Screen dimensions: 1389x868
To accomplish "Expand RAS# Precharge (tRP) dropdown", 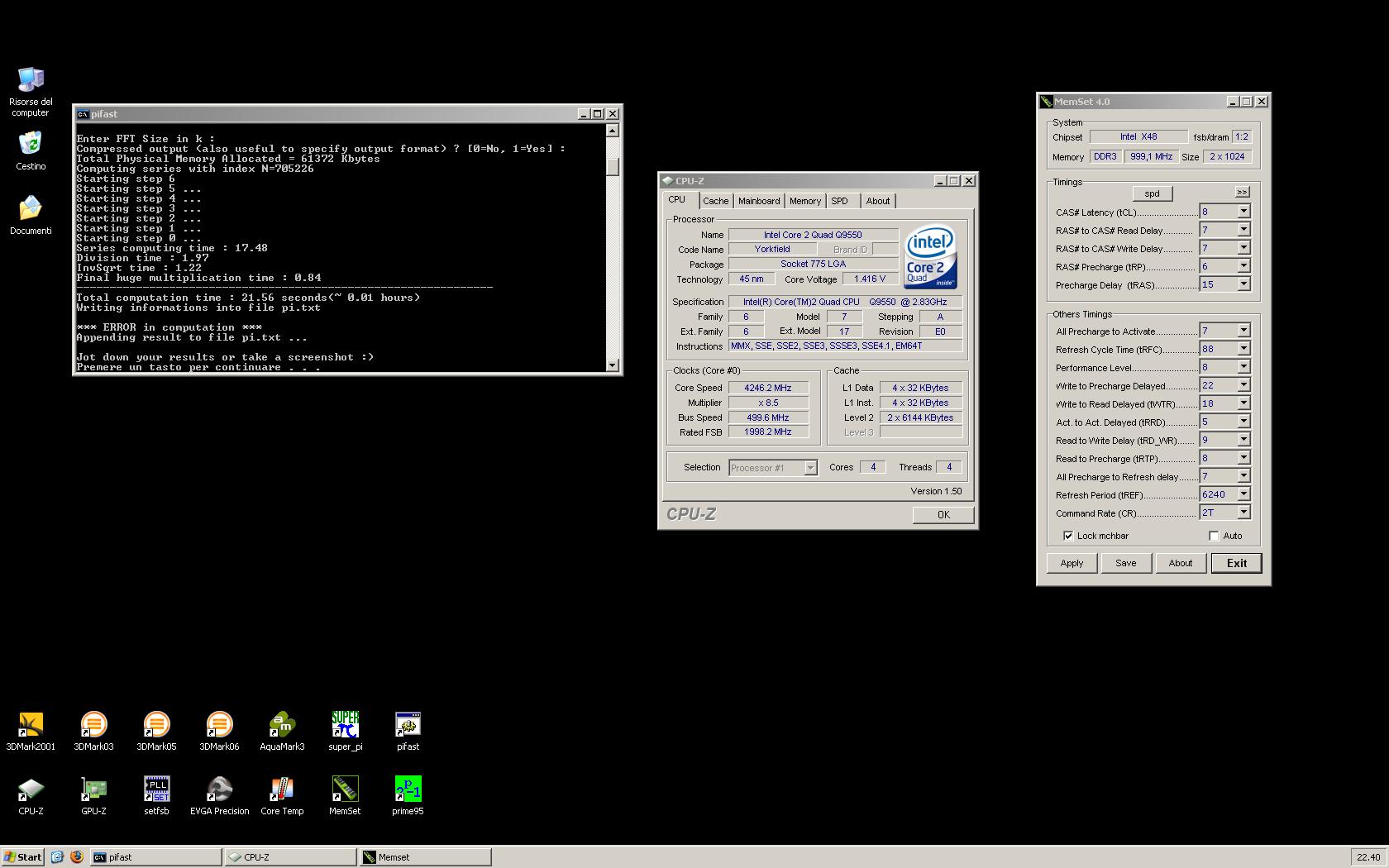I will click(x=1243, y=266).
